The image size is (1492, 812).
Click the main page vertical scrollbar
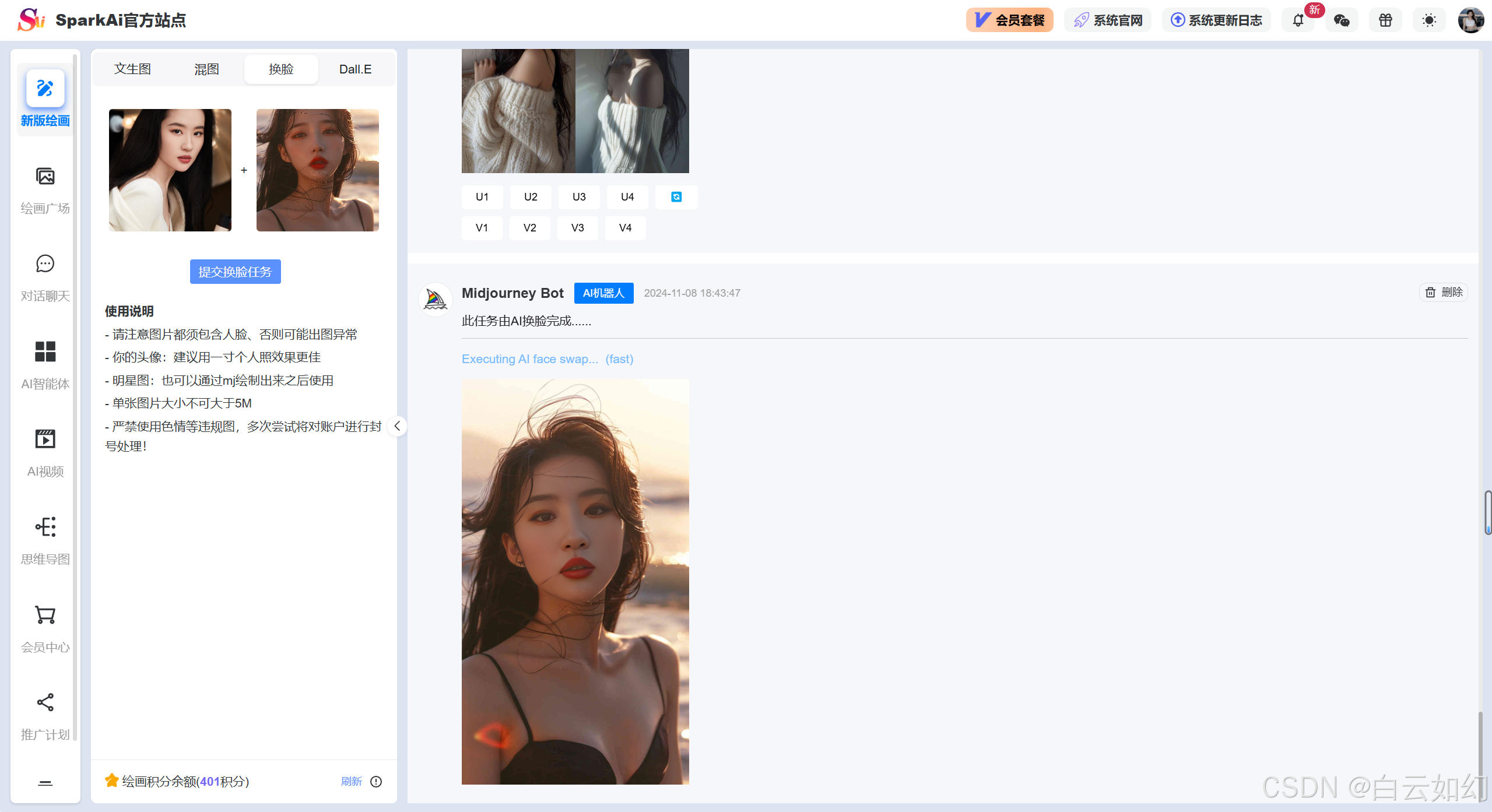1487,512
